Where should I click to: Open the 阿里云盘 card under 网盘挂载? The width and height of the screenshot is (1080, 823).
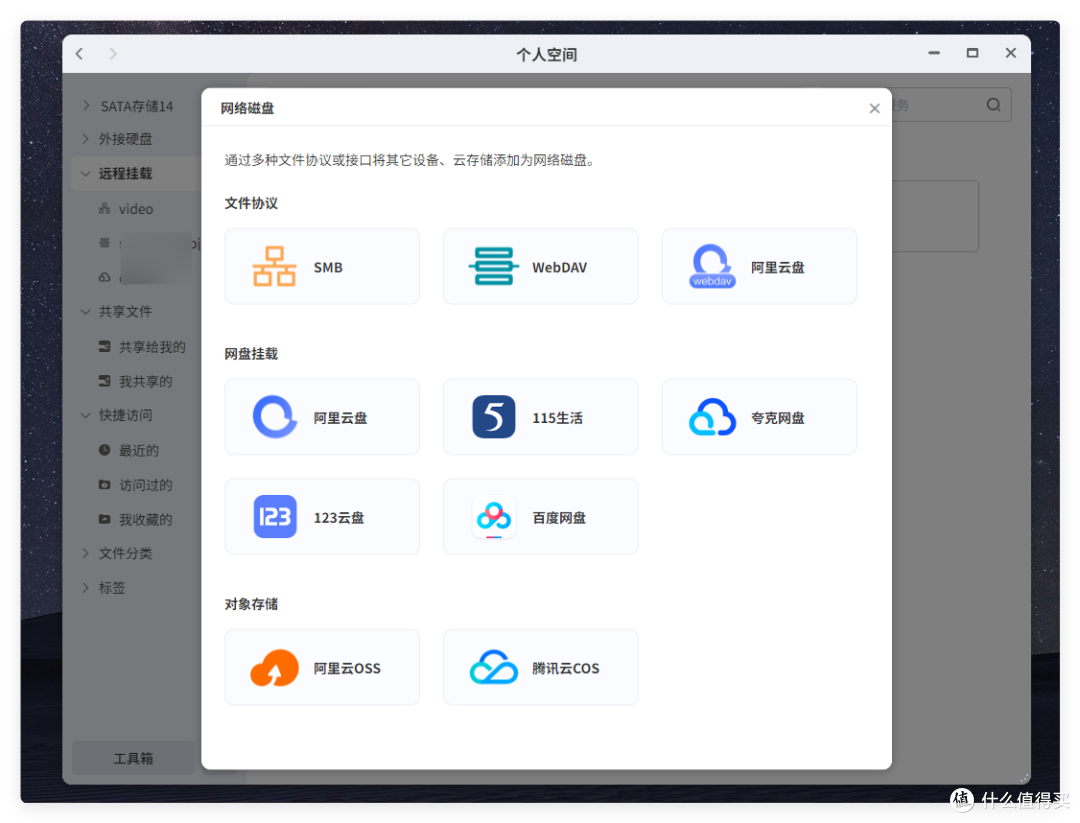coord(322,417)
